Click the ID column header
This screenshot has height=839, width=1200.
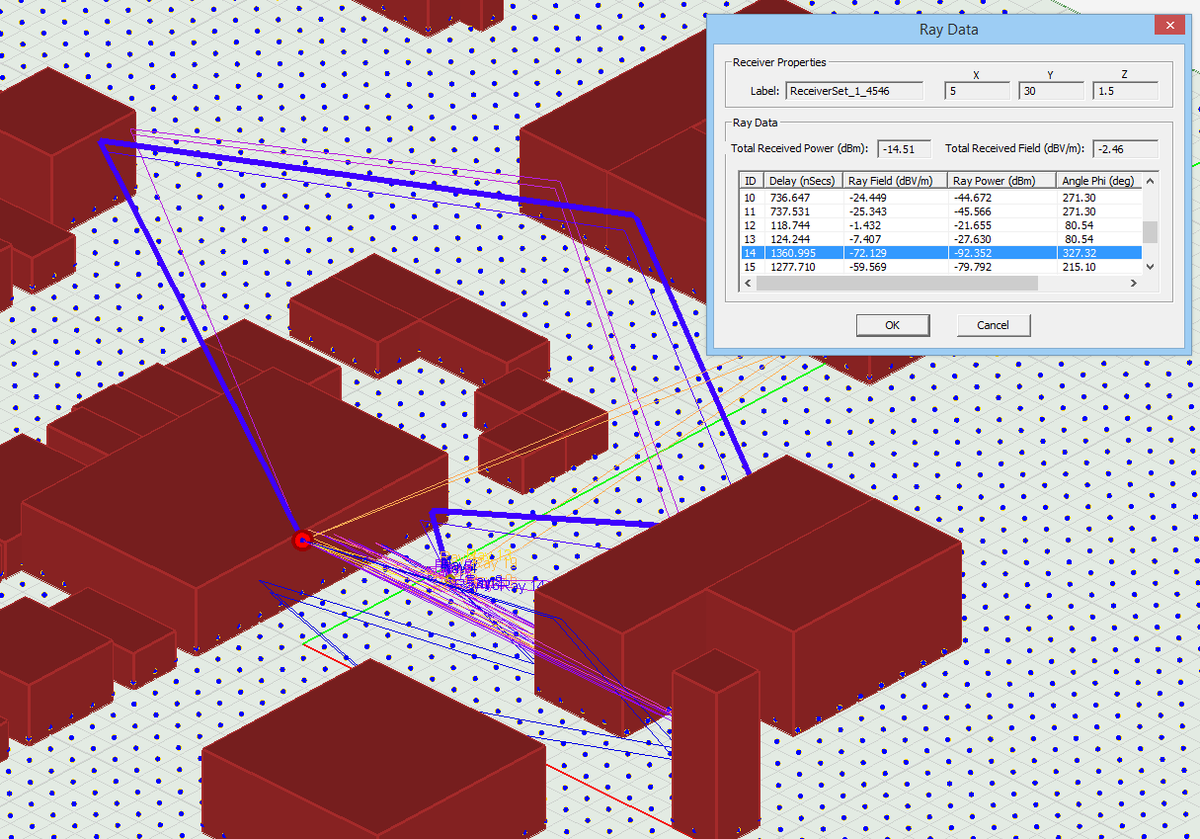[750, 180]
